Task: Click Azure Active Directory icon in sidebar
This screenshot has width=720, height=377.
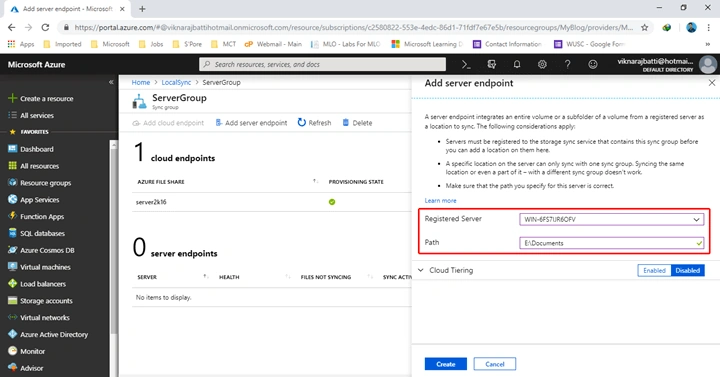Action: coord(12,334)
